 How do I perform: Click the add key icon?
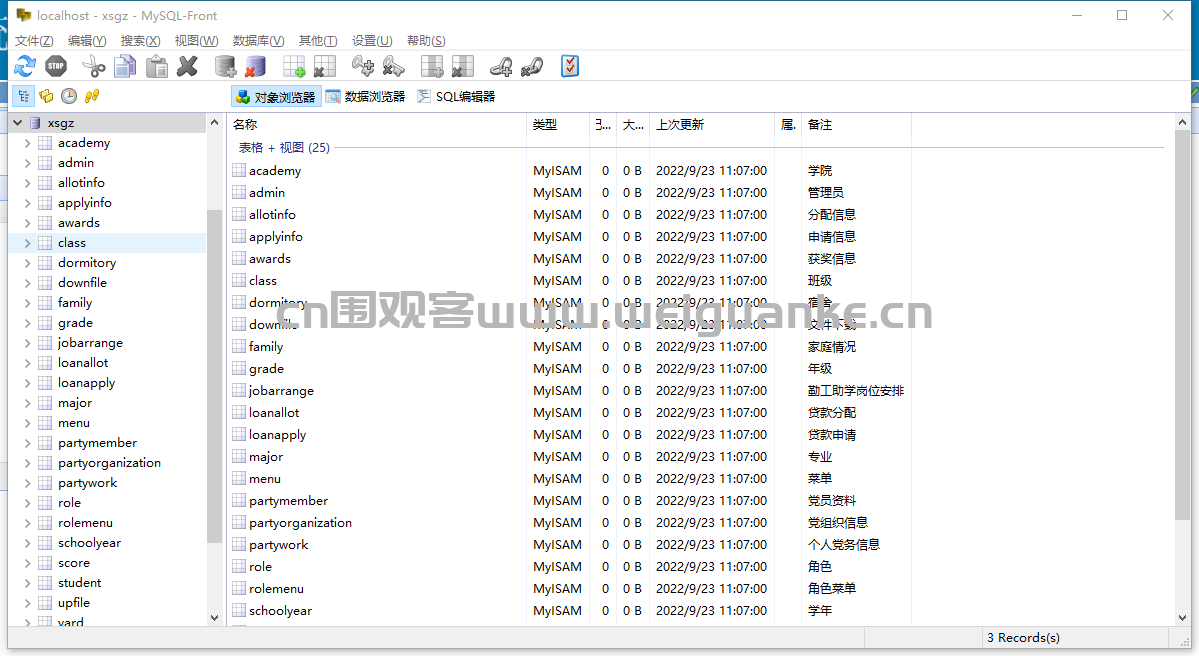point(362,67)
